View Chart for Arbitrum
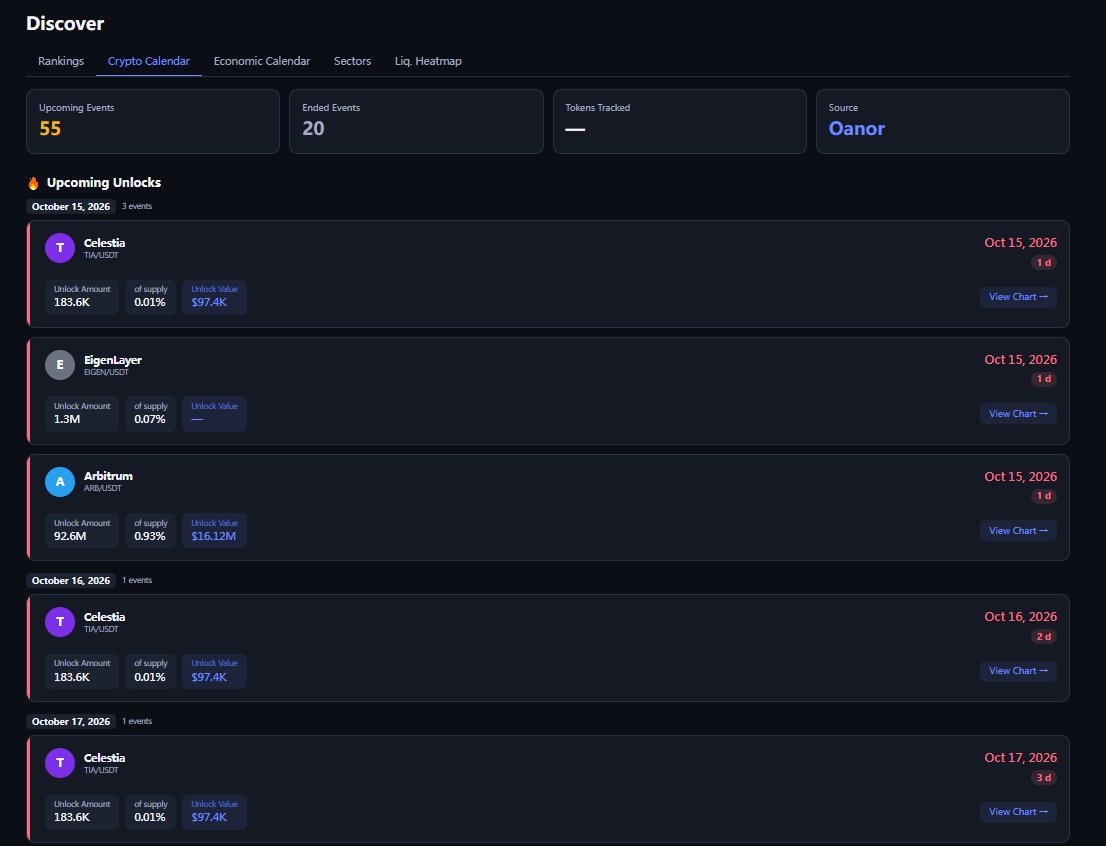 click(1018, 531)
